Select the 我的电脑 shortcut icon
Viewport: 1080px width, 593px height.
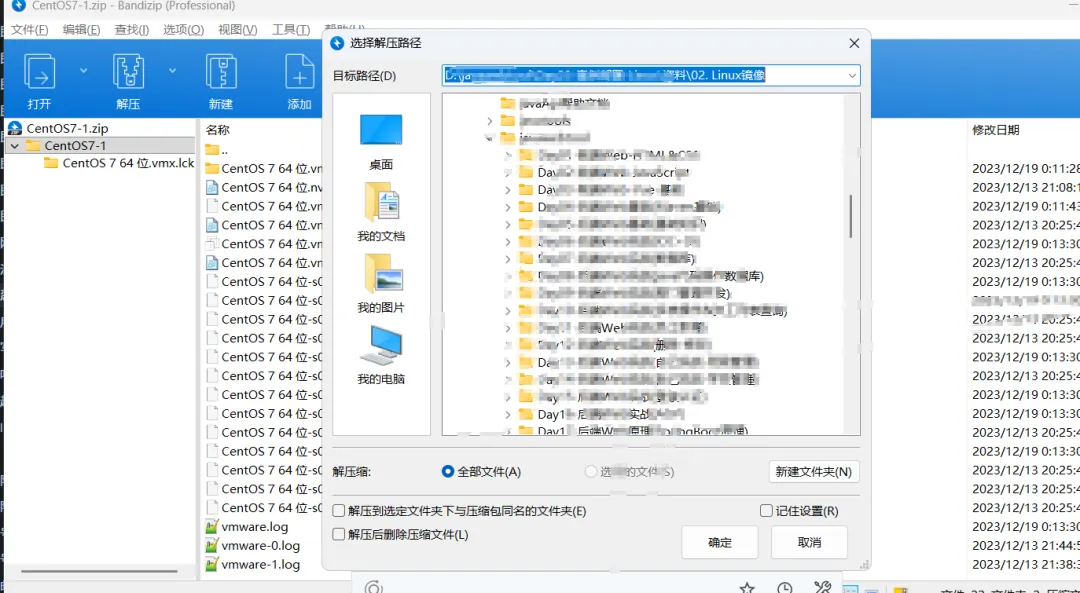click(381, 345)
